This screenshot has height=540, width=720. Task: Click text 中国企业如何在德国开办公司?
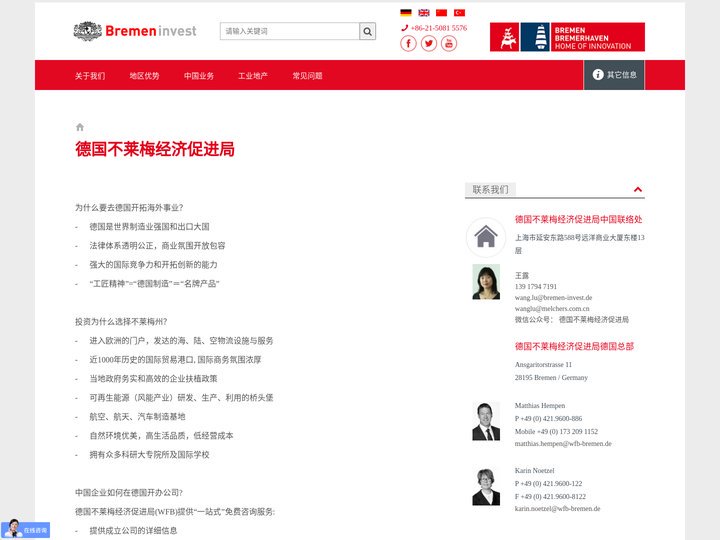click(x=129, y=493)
